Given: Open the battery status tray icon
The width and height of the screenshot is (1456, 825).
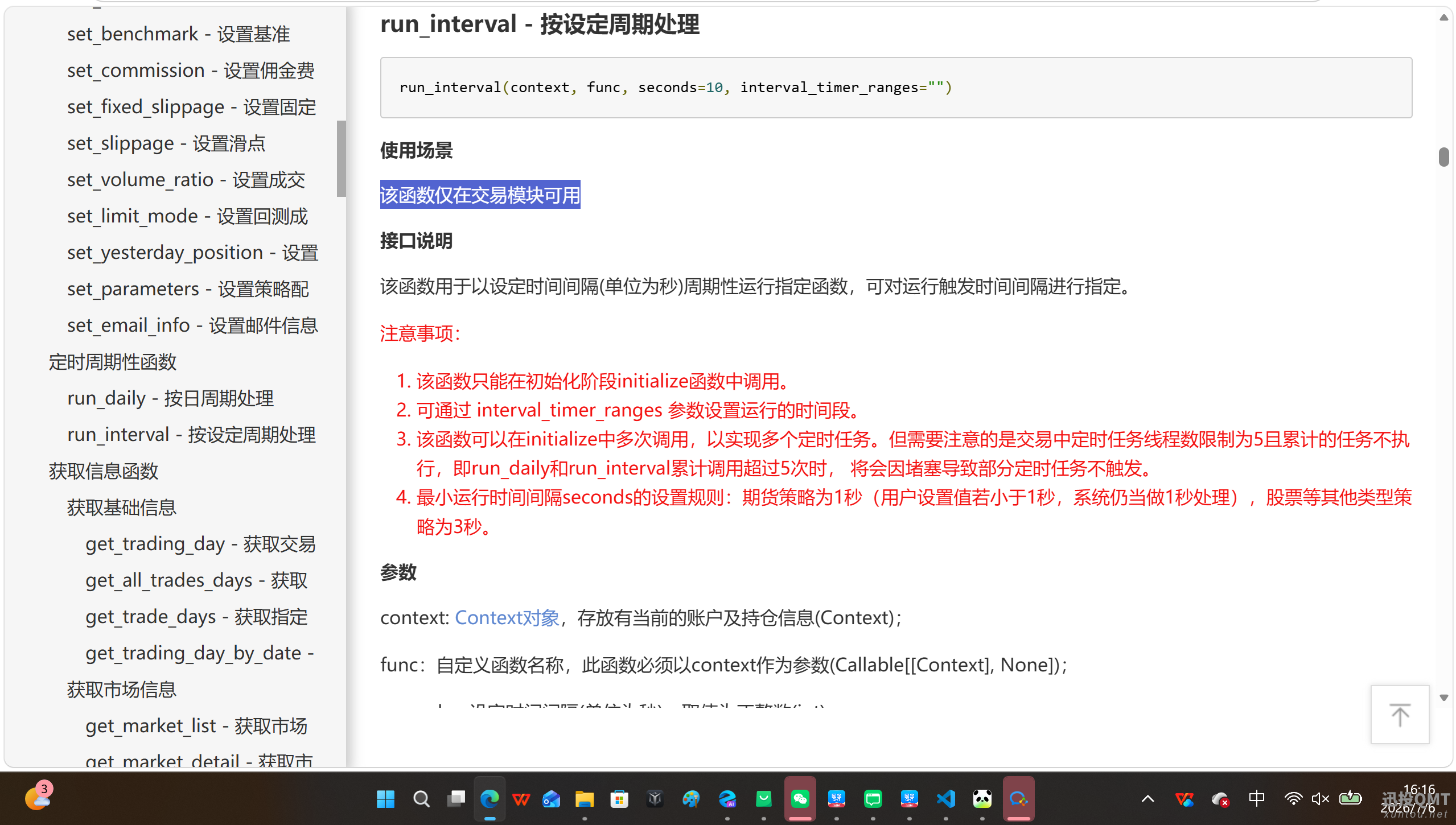Looking at the screenshot, I should tap(1350, 798).
